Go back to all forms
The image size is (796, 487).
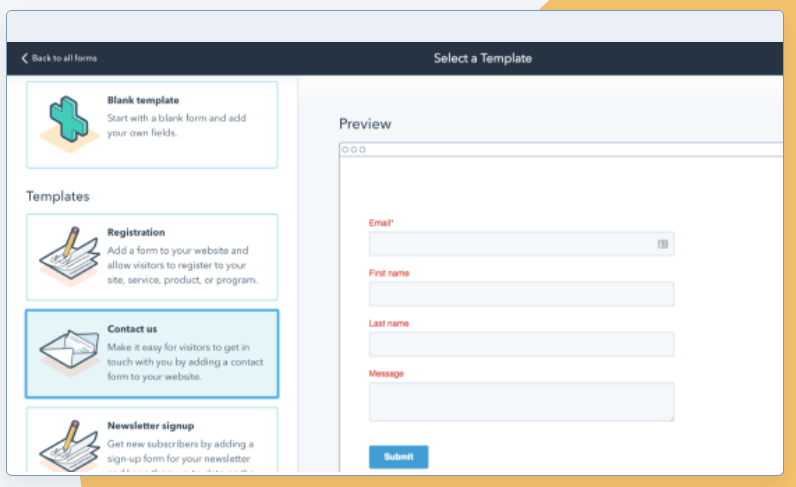pyautogui.click(x=64, y=58)
